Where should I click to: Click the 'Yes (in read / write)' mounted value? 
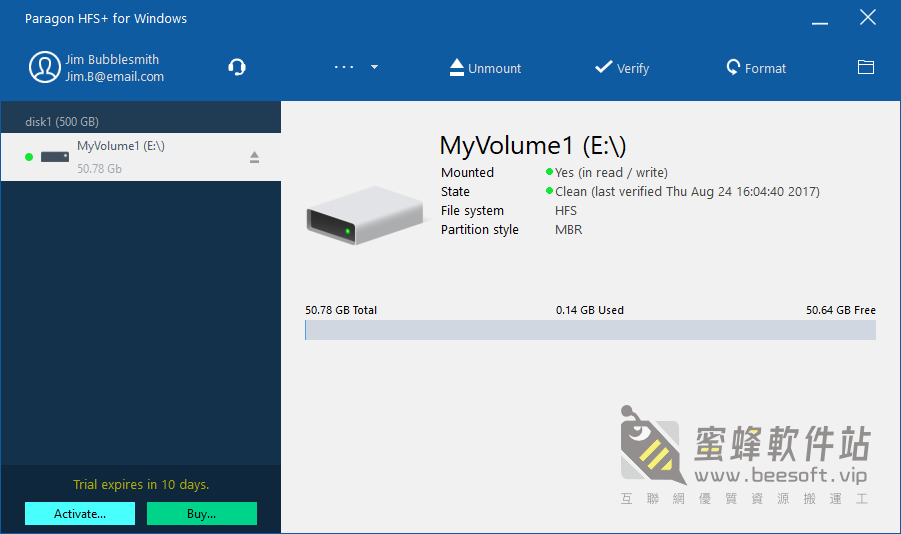click(611, 172)
